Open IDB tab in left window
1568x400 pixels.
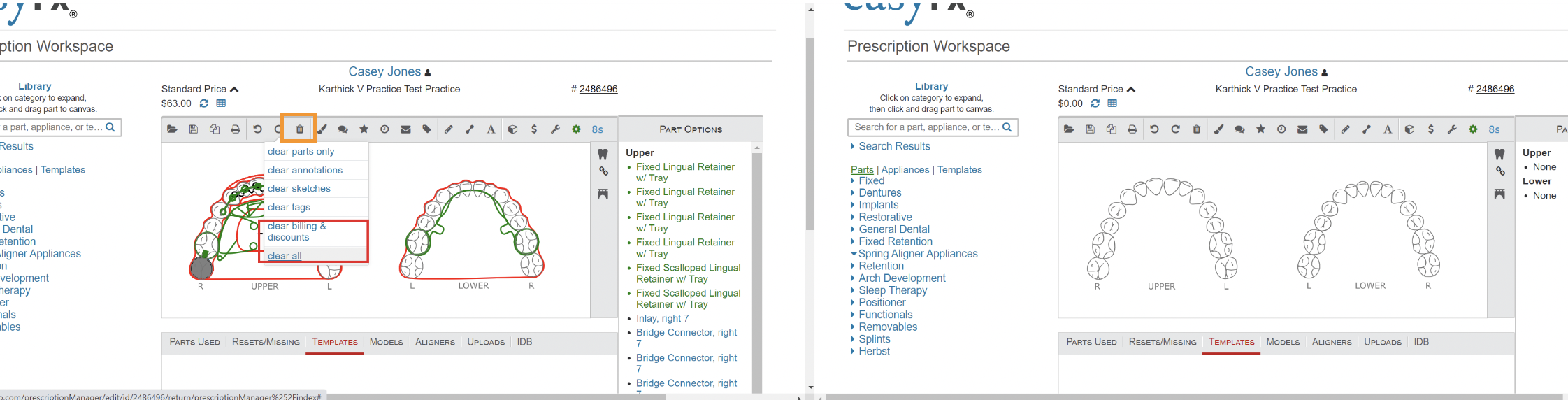(x=524, y=342)
